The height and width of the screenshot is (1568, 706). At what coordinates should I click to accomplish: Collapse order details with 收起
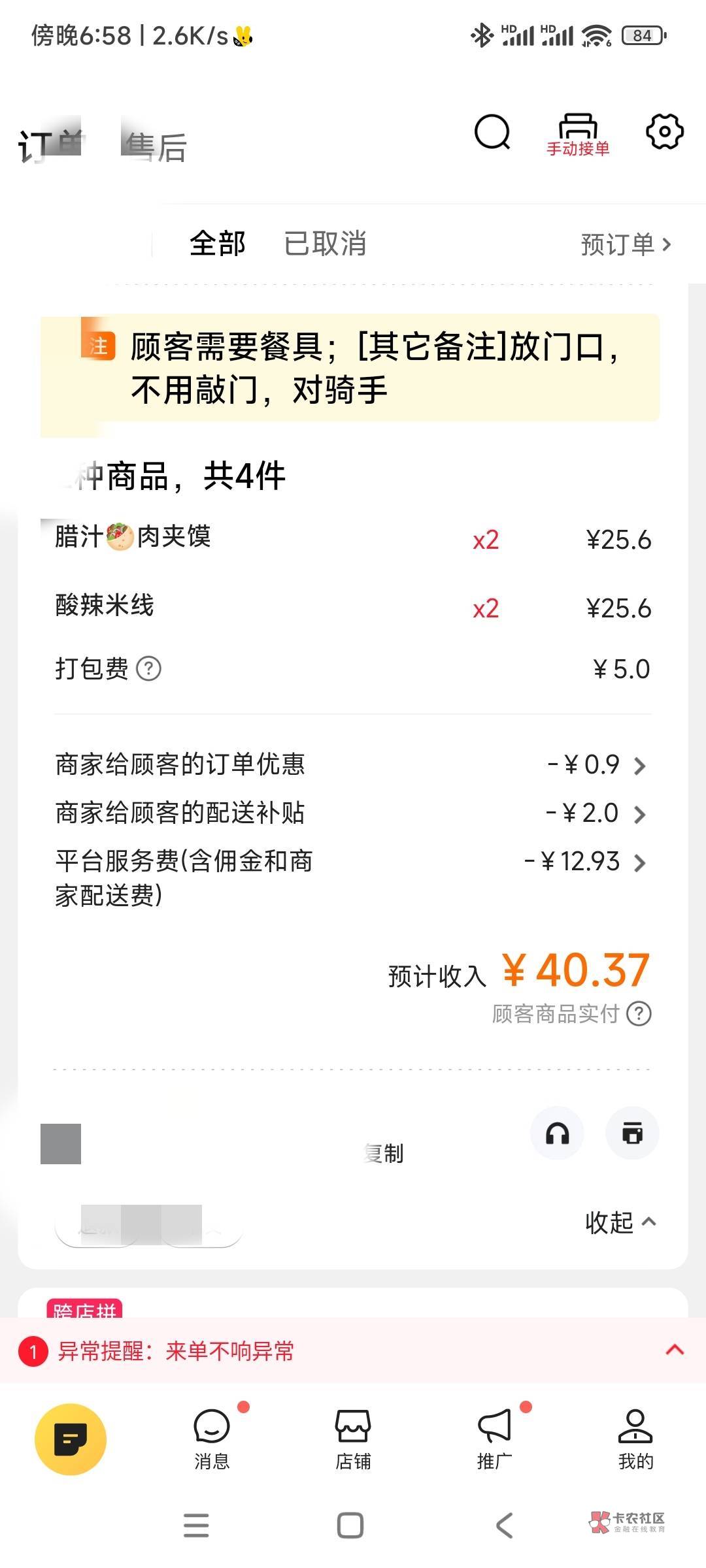click(620, 1222)
